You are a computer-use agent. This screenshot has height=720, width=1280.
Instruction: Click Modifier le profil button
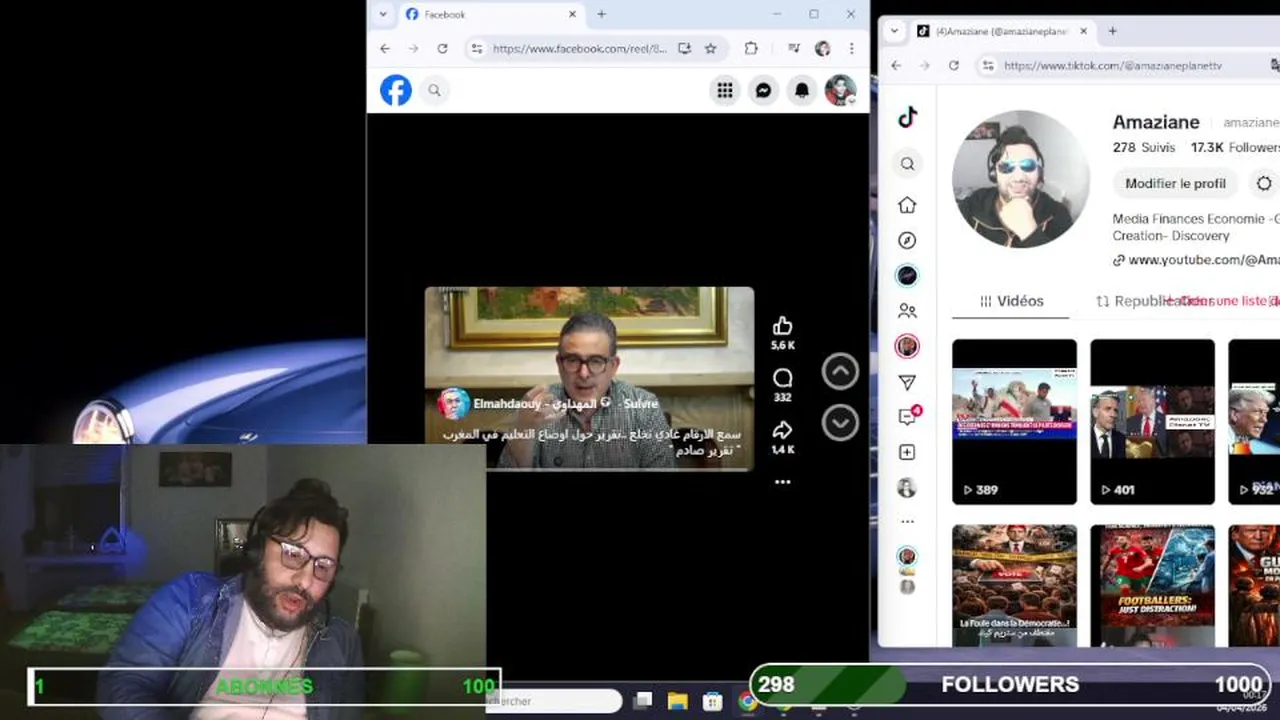tap(1175, 183)
